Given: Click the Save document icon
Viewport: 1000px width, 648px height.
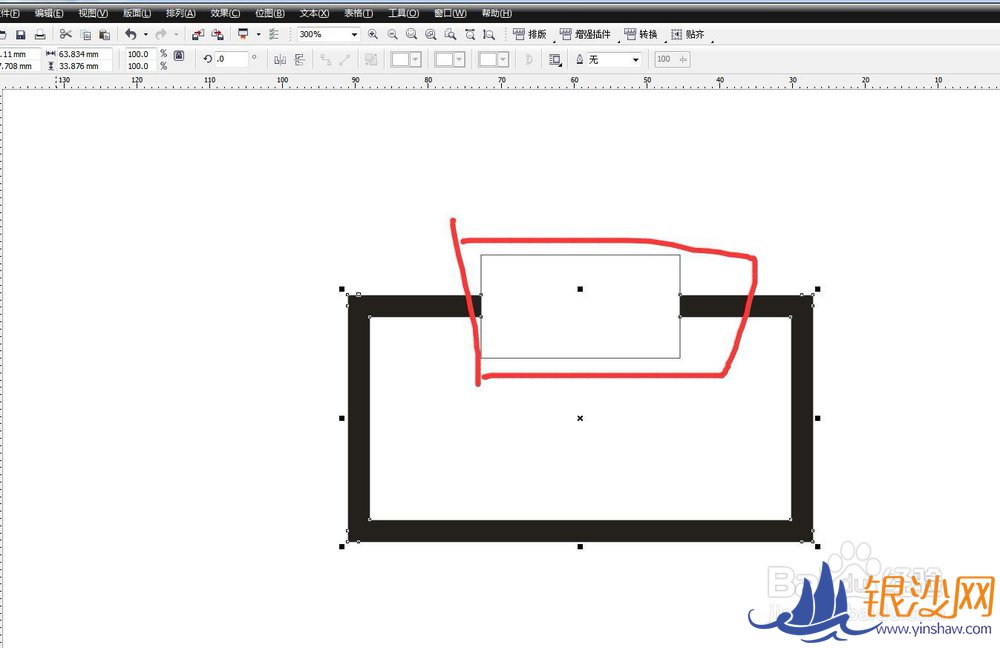Looking at the screenshot, I should coord(22,33).
